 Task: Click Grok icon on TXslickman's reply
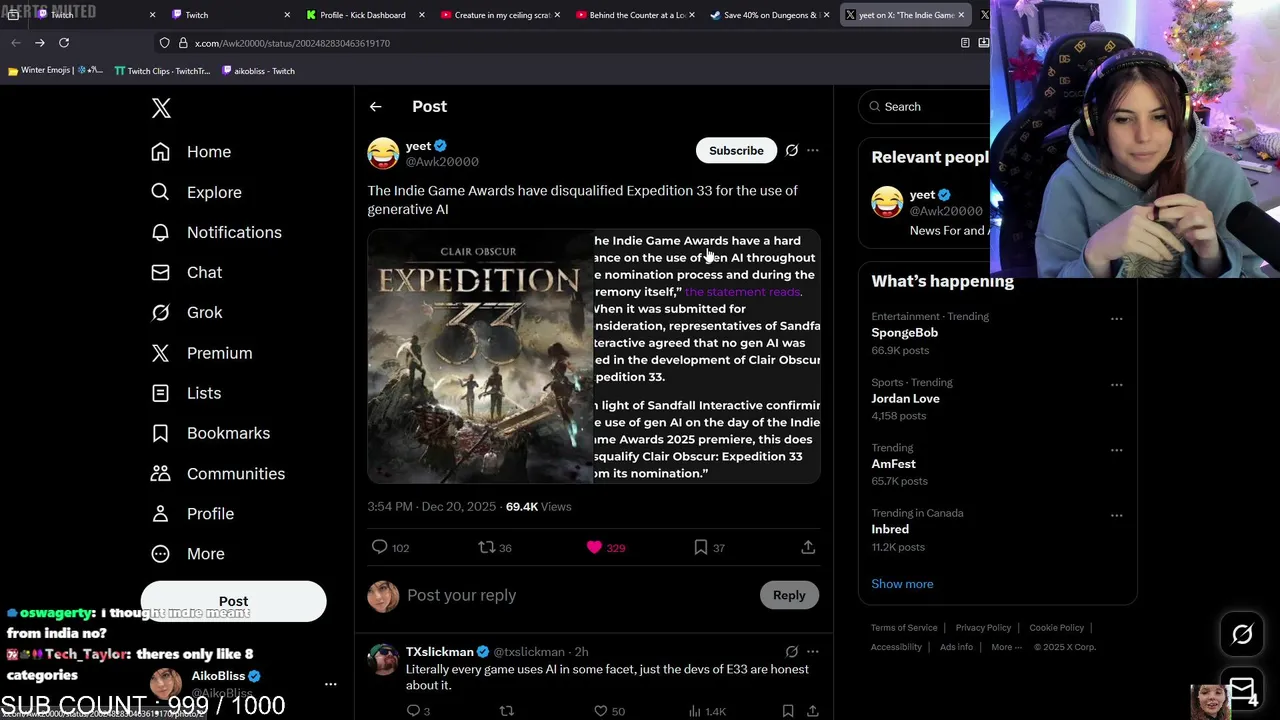(x=792, y=652)
